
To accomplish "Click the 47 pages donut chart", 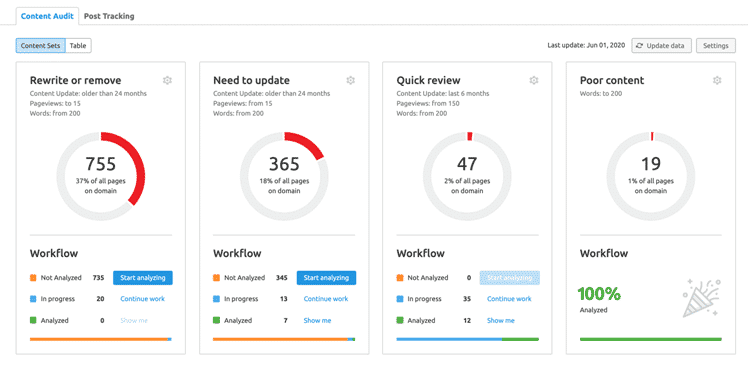I will tap(467, 176).
